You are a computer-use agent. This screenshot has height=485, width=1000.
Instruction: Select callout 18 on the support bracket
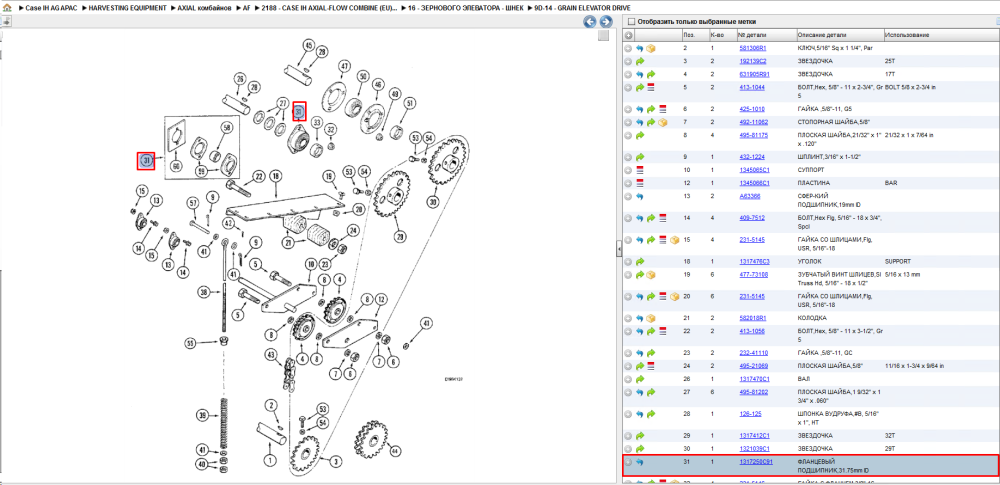(x=276, y=175)
